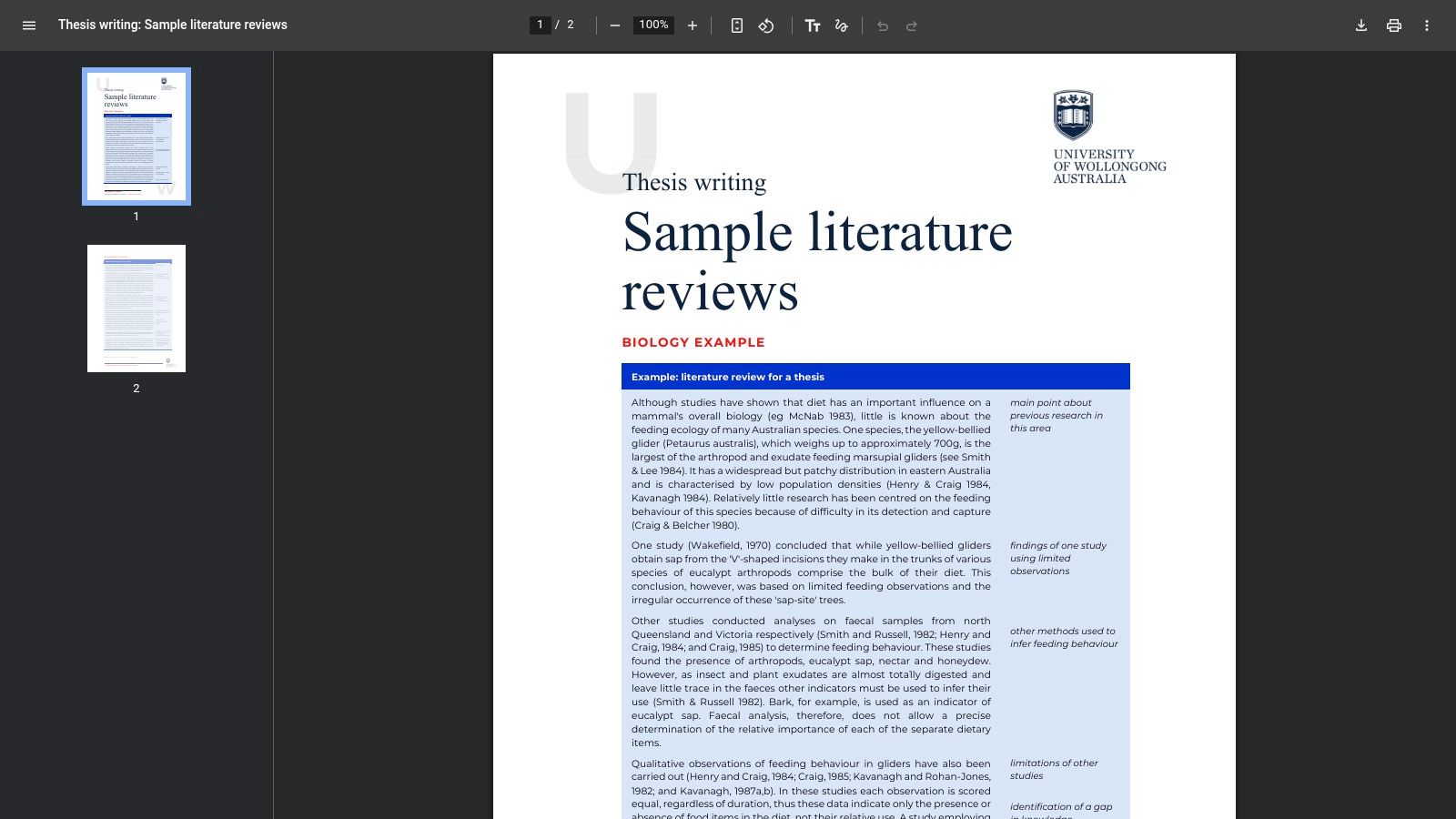Click the 'Thesis writing' subtitle text

tap(694, 182)
